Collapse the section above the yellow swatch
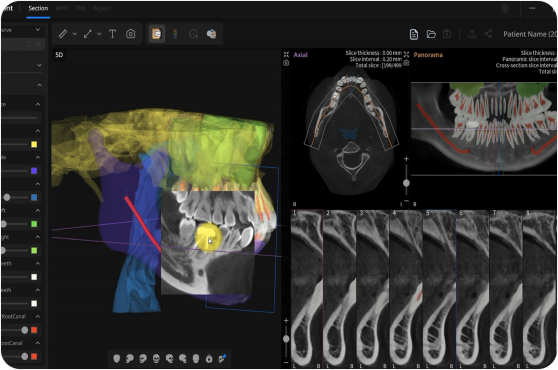This screenshot has width=558, height=370. point(38,131)
